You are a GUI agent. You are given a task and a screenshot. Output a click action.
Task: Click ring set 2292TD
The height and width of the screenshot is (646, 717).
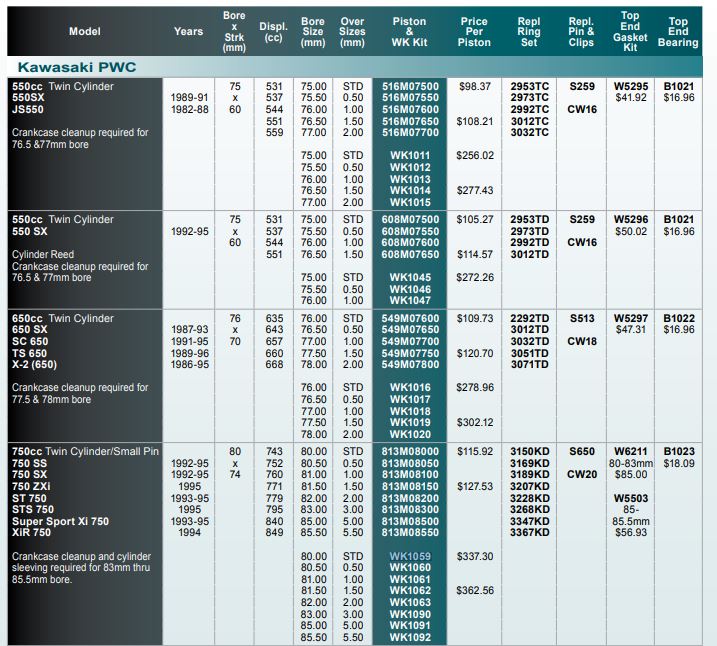pyautogui.click(x=530, y=318)
